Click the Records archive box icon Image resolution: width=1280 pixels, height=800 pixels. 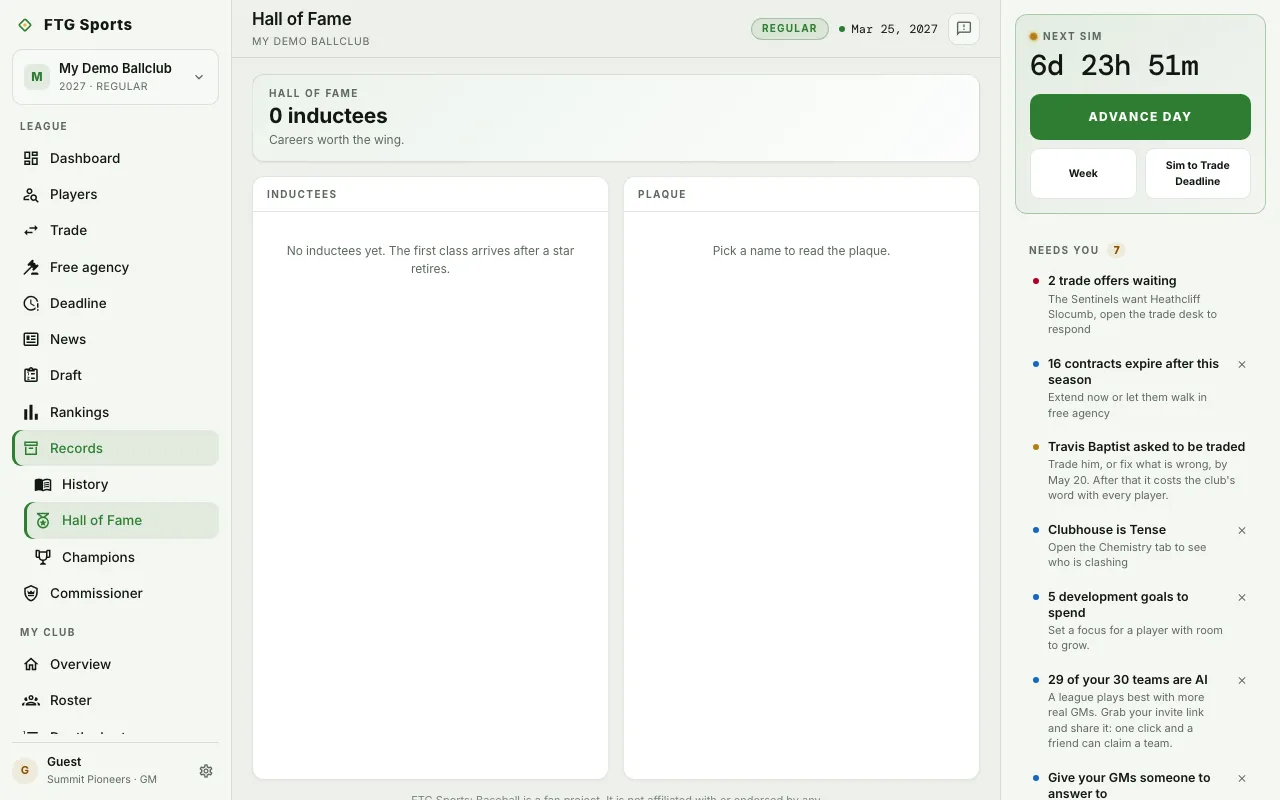[31, 448]
